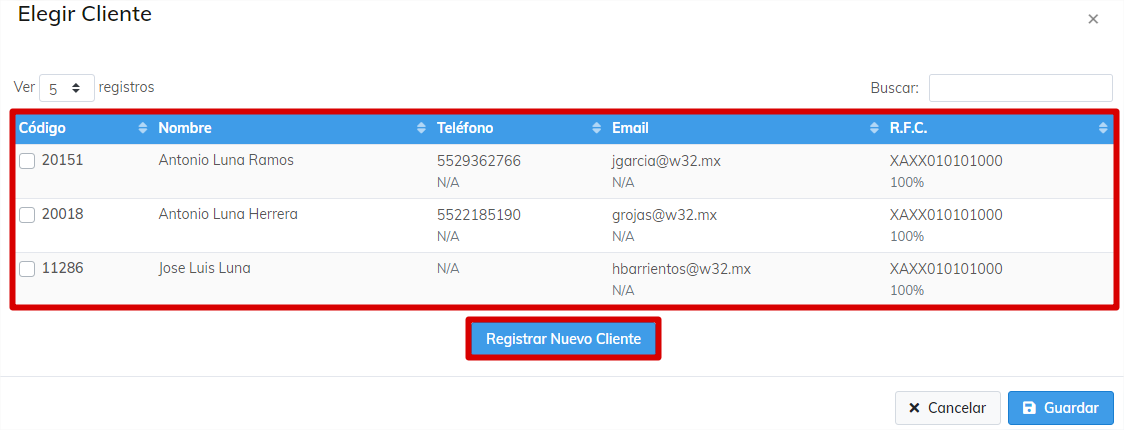Click code 20018 in the table
The image size is (1124, 430).
coord(62,214)
